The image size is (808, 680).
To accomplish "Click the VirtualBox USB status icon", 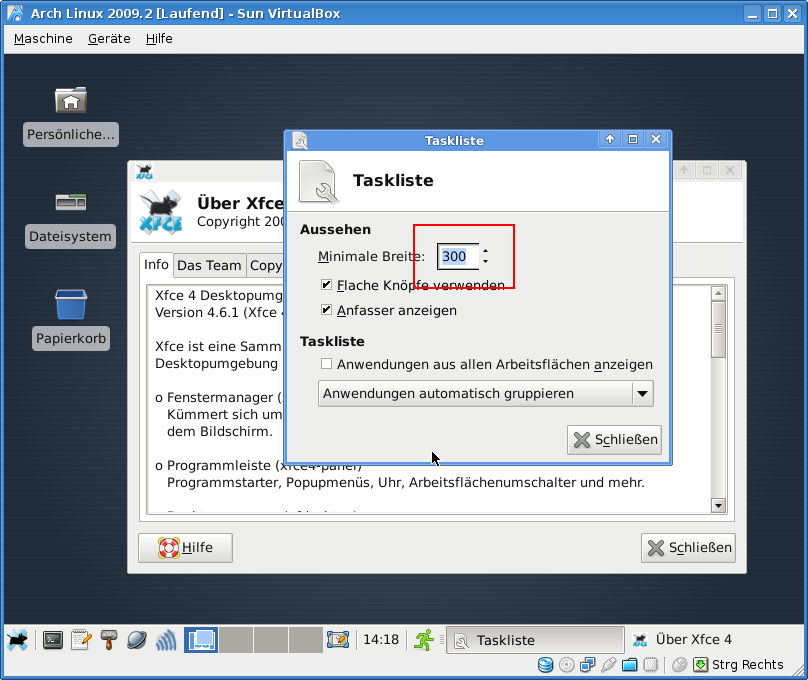I will click(609, 665).
